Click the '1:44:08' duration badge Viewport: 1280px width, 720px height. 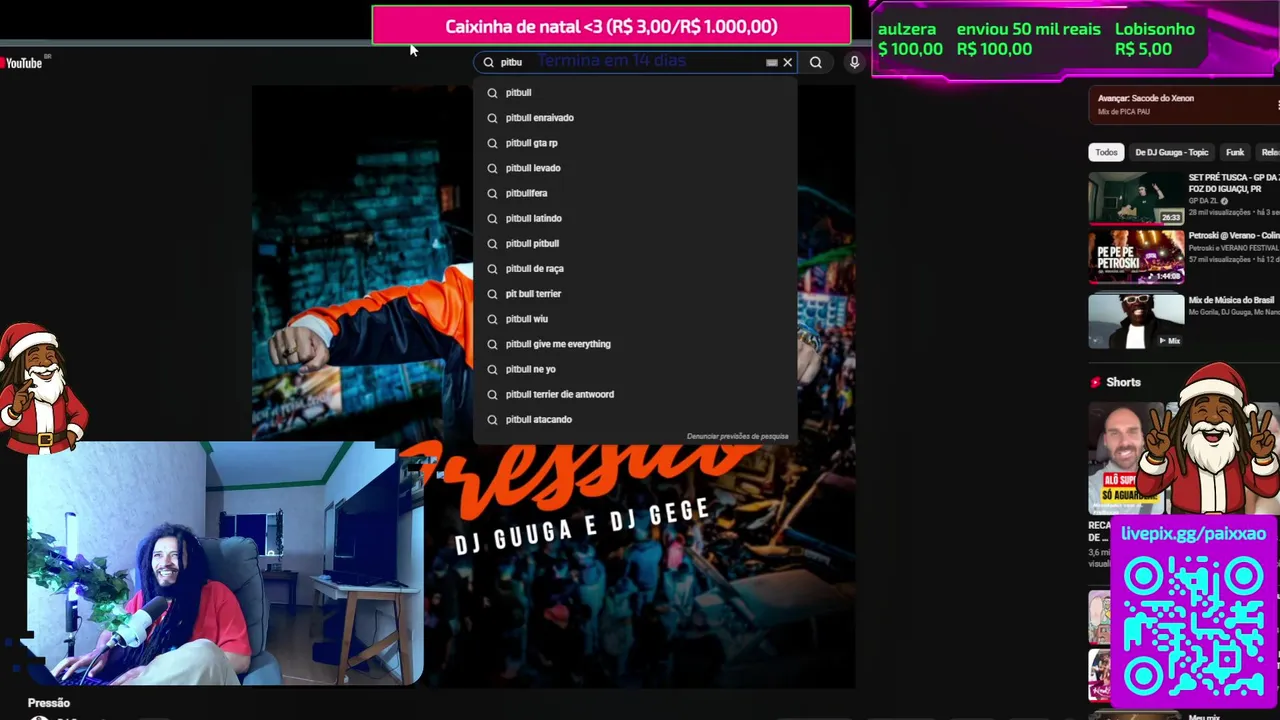pyautogui.click(x=1167, y=276)
